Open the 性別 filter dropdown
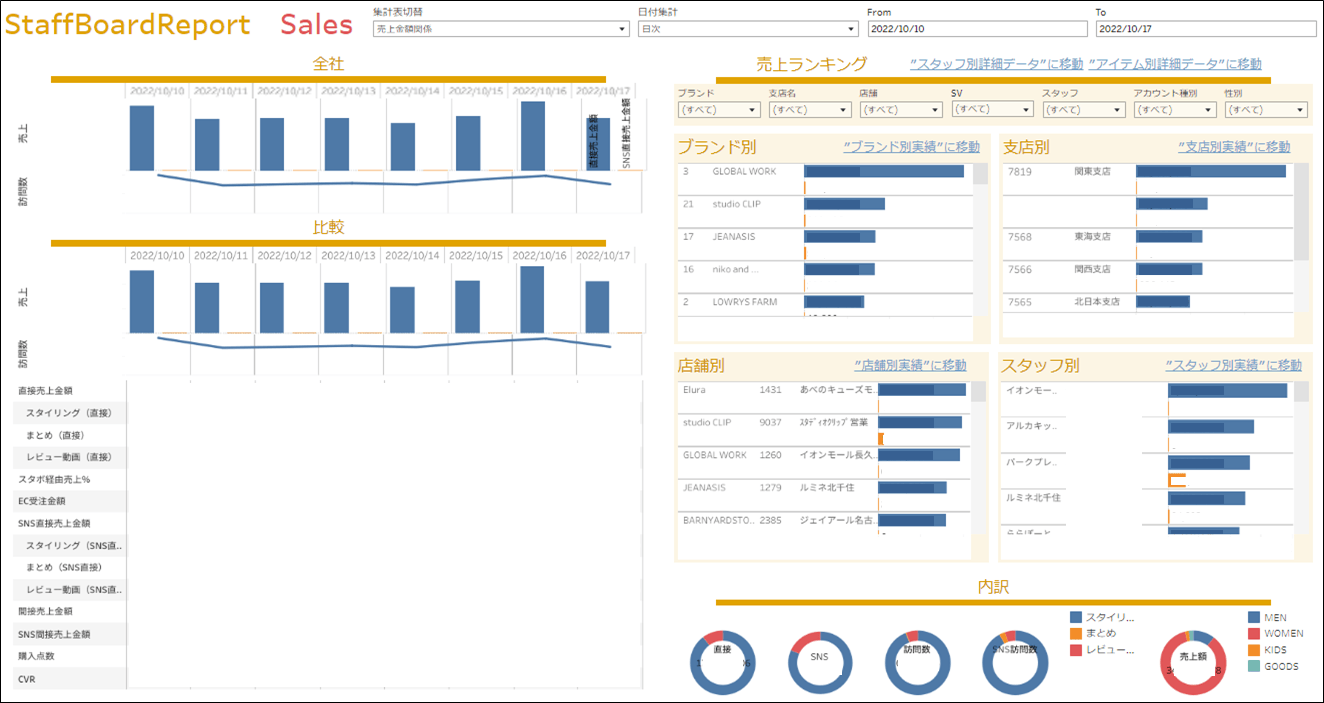Image resolution: width=1324 pixels, height=703 pixels. coord(1265,109)
